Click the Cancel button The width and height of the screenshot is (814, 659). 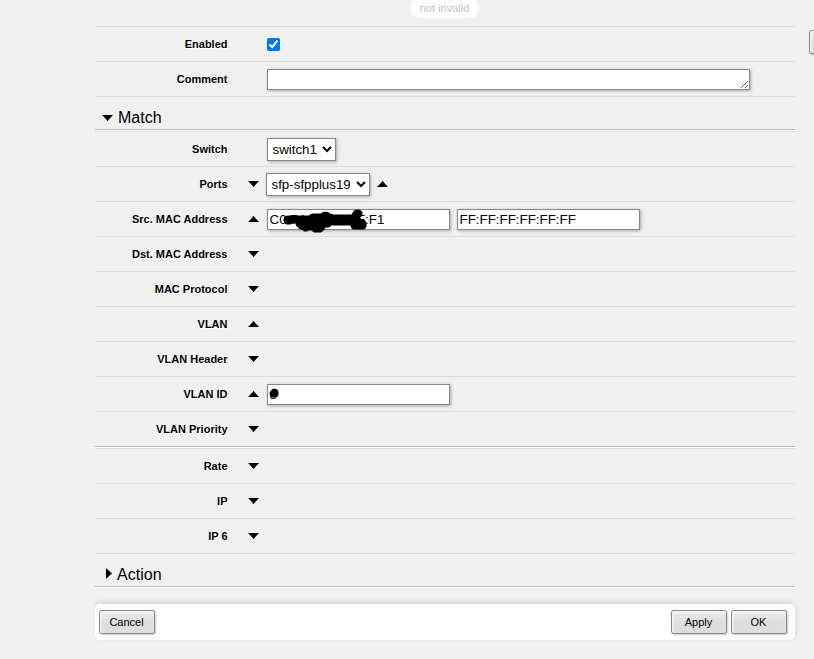(127, 622)
